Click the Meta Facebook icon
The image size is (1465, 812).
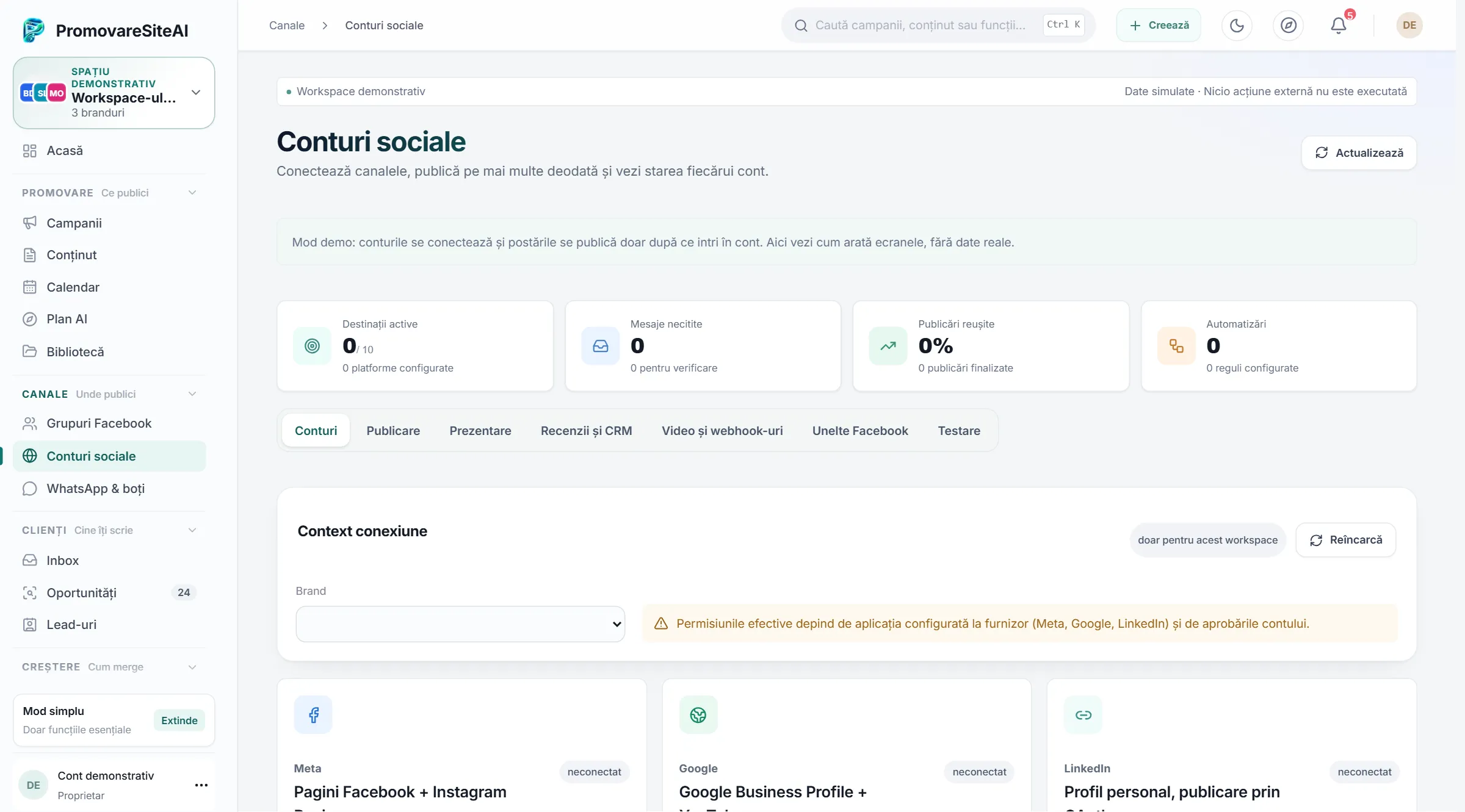pyautogui.click(x=313, y=715)
